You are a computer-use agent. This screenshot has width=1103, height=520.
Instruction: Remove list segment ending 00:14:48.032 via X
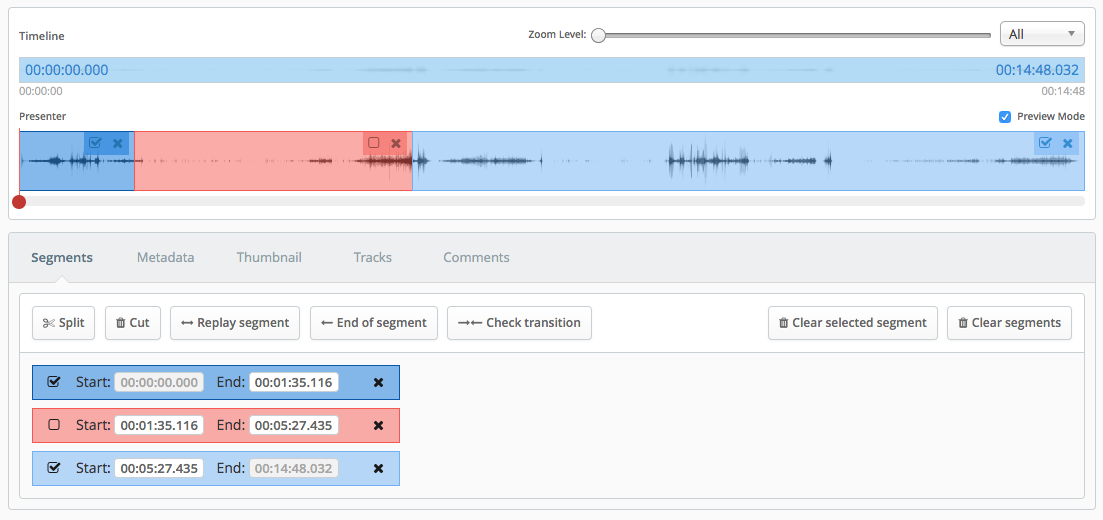(378, 469)
